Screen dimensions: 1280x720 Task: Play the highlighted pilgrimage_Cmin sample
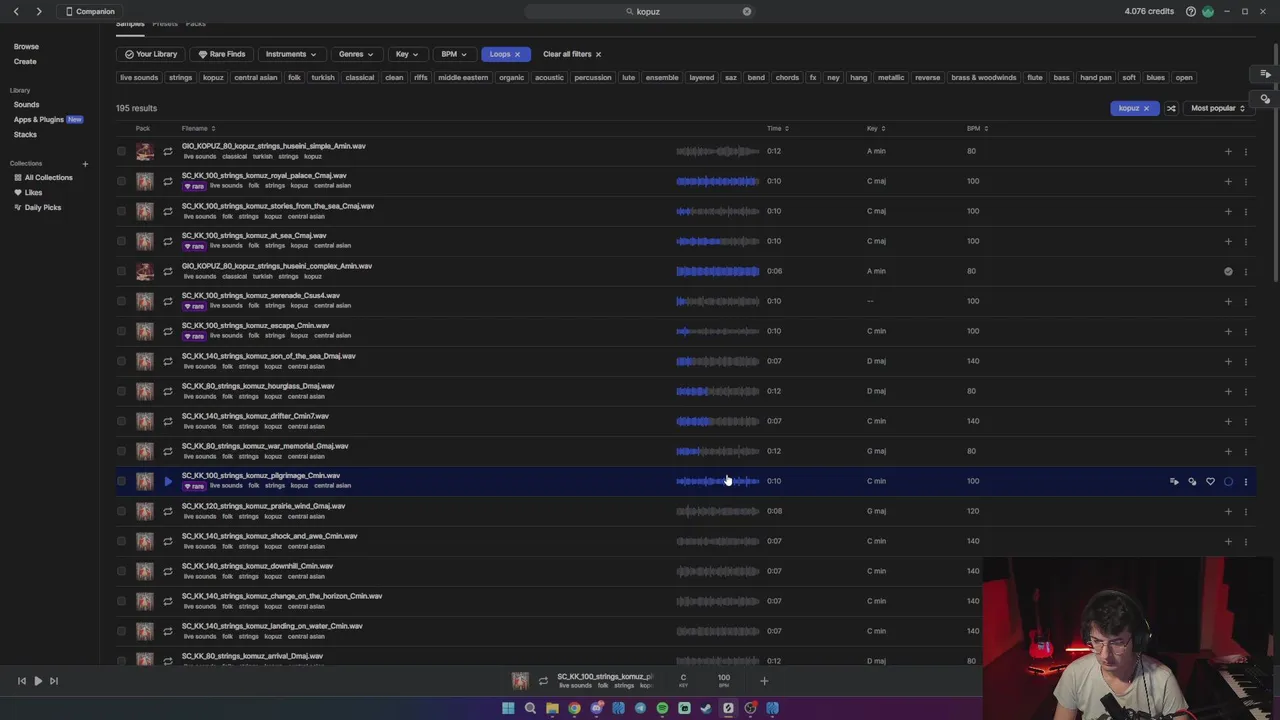pos(167,481)
